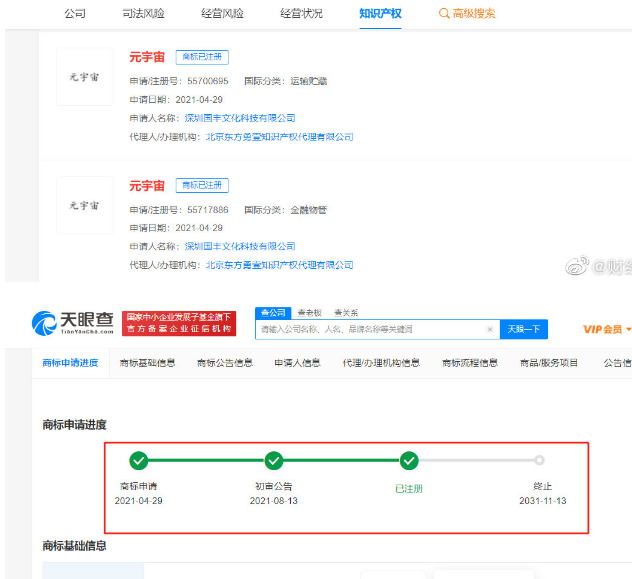This screenshot has height=579, width=632.
Task: Jump to 代理/办理机构信息 section tab
Action: pos(381,363)
